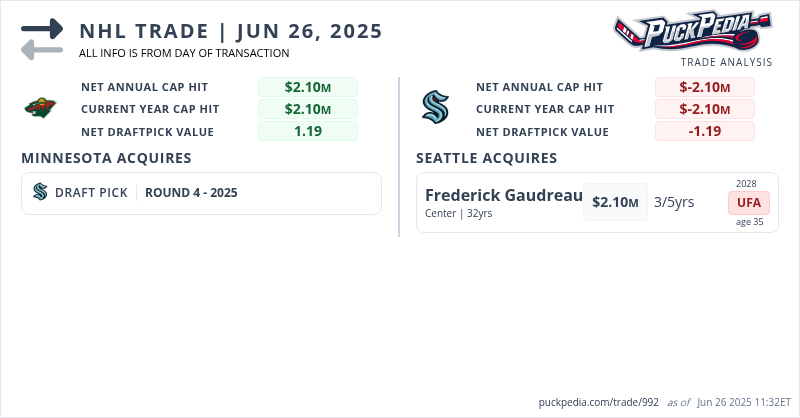The height and width of the screenshot is (418, 800).
Task: Open the puckpedia.com/trade/992 link
Action: point(597,402)
